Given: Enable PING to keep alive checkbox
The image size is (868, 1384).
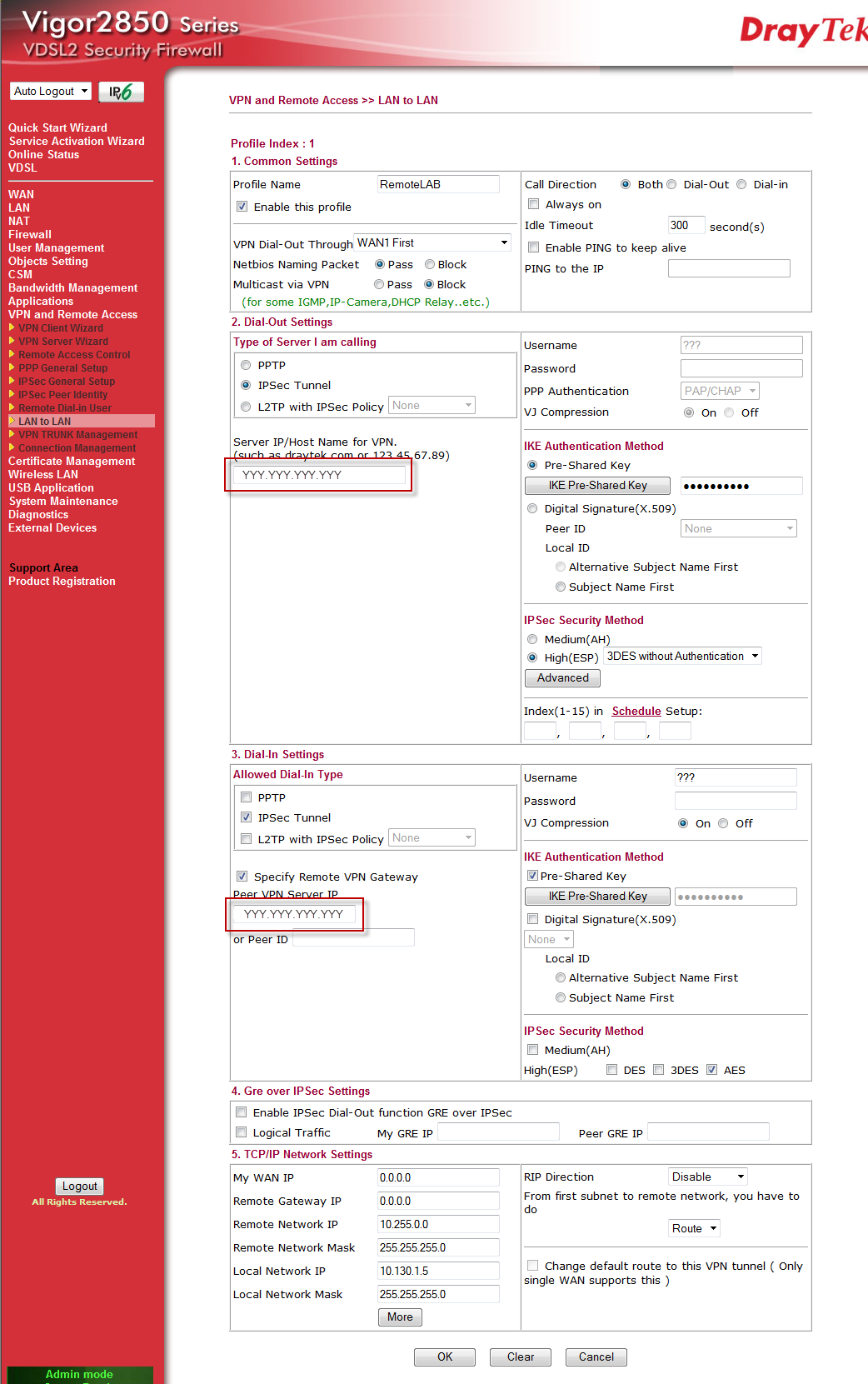Looking at the screenshot, I should [x=534, y=247].
